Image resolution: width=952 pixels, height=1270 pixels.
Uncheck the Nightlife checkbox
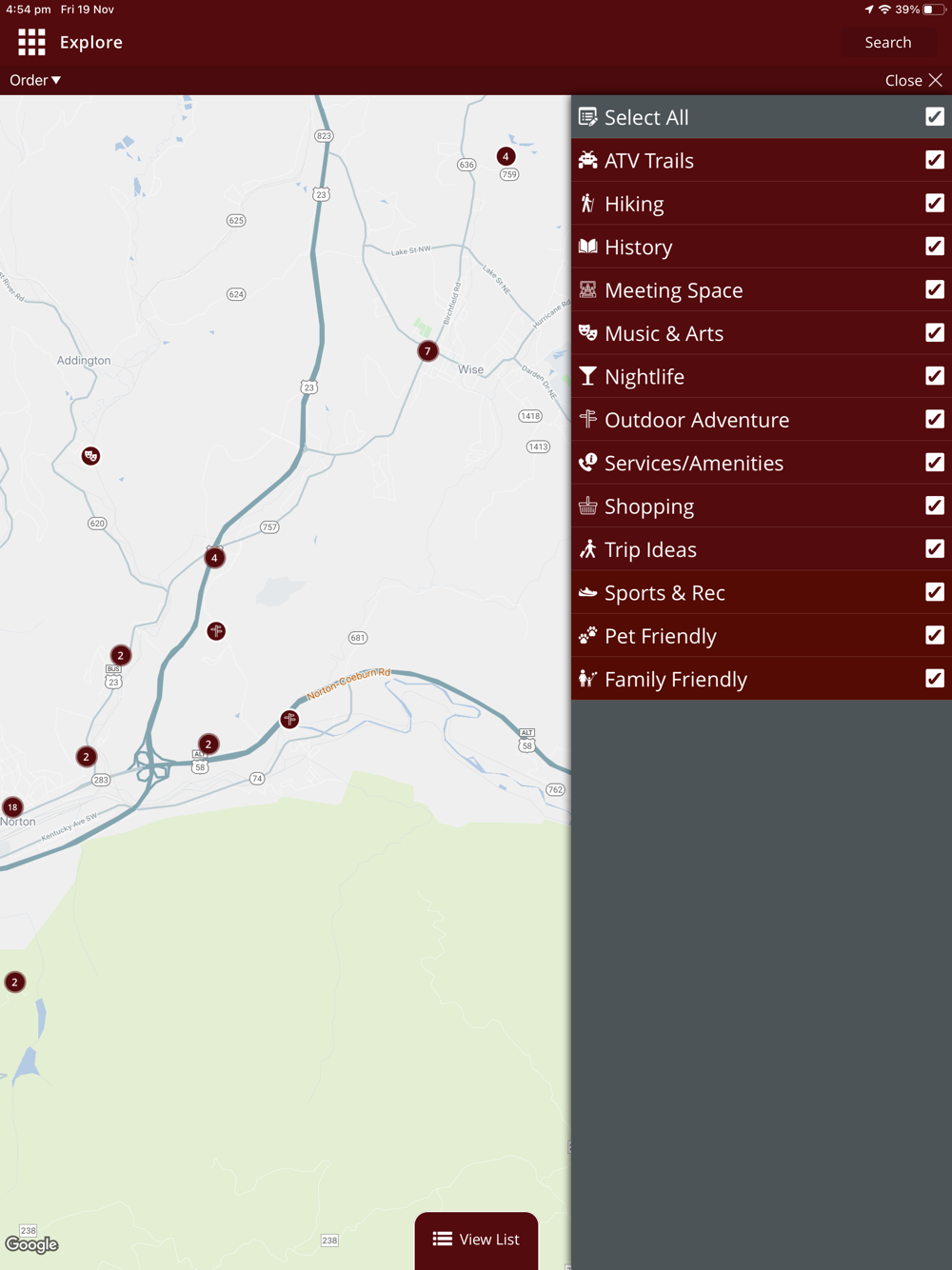(x=935, y=376)
